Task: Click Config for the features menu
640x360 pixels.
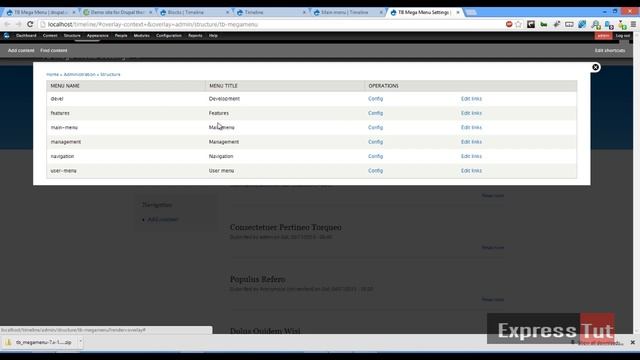Action: [376, 113]
